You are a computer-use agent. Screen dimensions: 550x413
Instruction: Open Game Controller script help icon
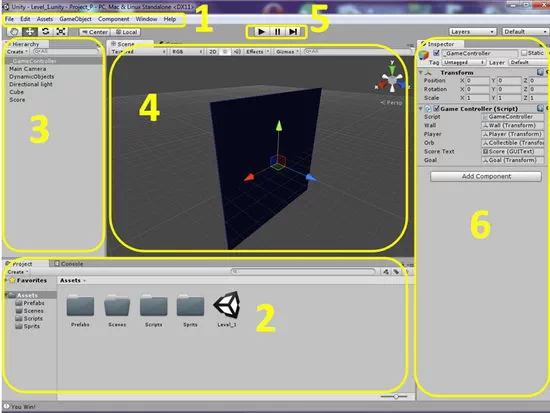(540, 108)
